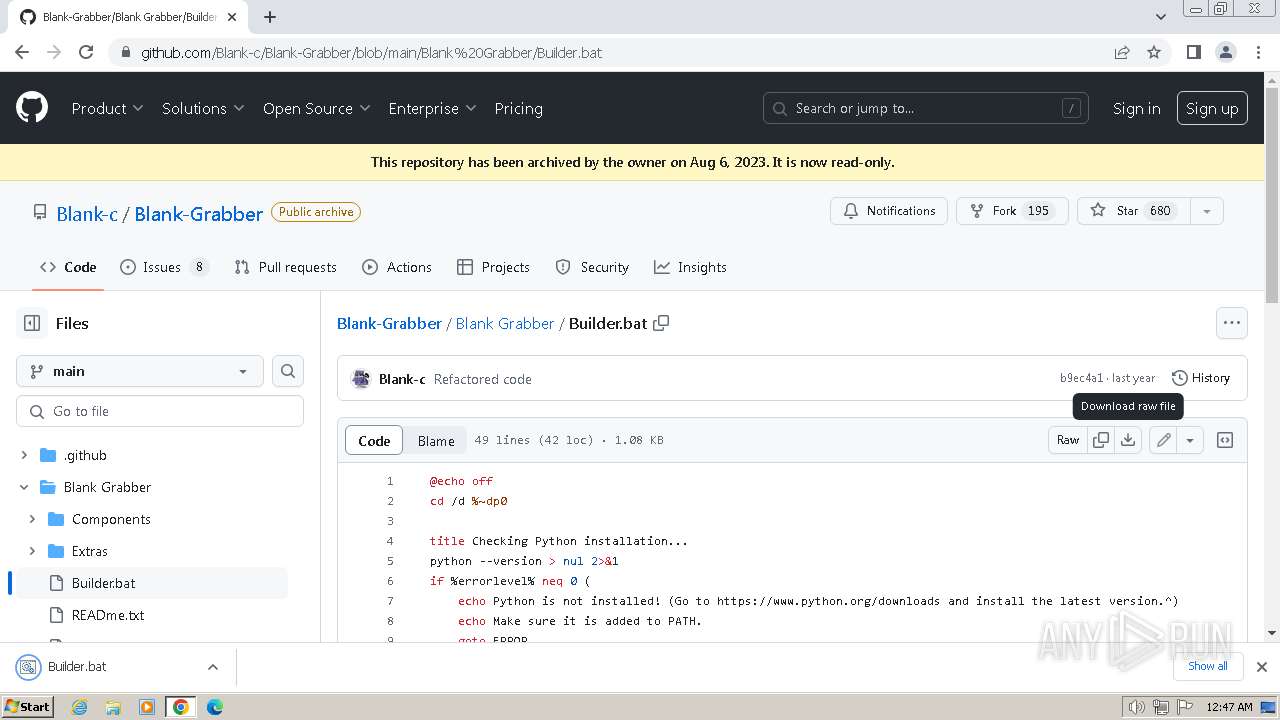Open Chrome three-dot menu
Screen dimensions: 1280x720
pyautogui.click(x=1257, y=52)
